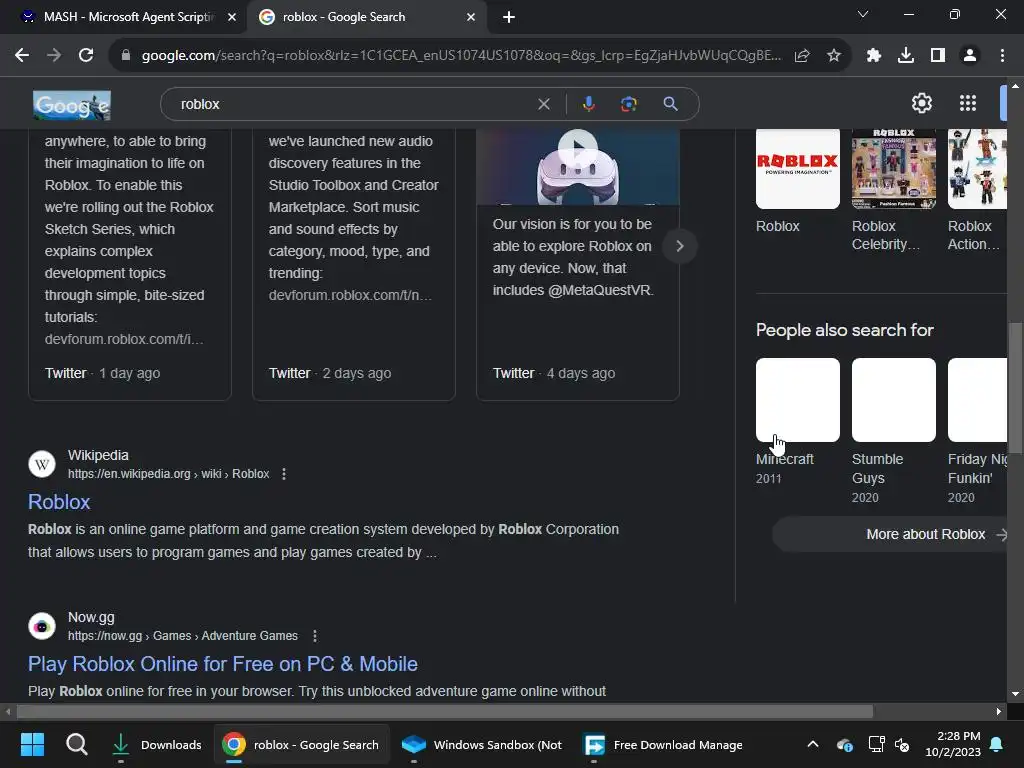Click the magnifier search button
Image resolution: width=1024 pixels, height=768 pixels.
click(x=670, y=104)
